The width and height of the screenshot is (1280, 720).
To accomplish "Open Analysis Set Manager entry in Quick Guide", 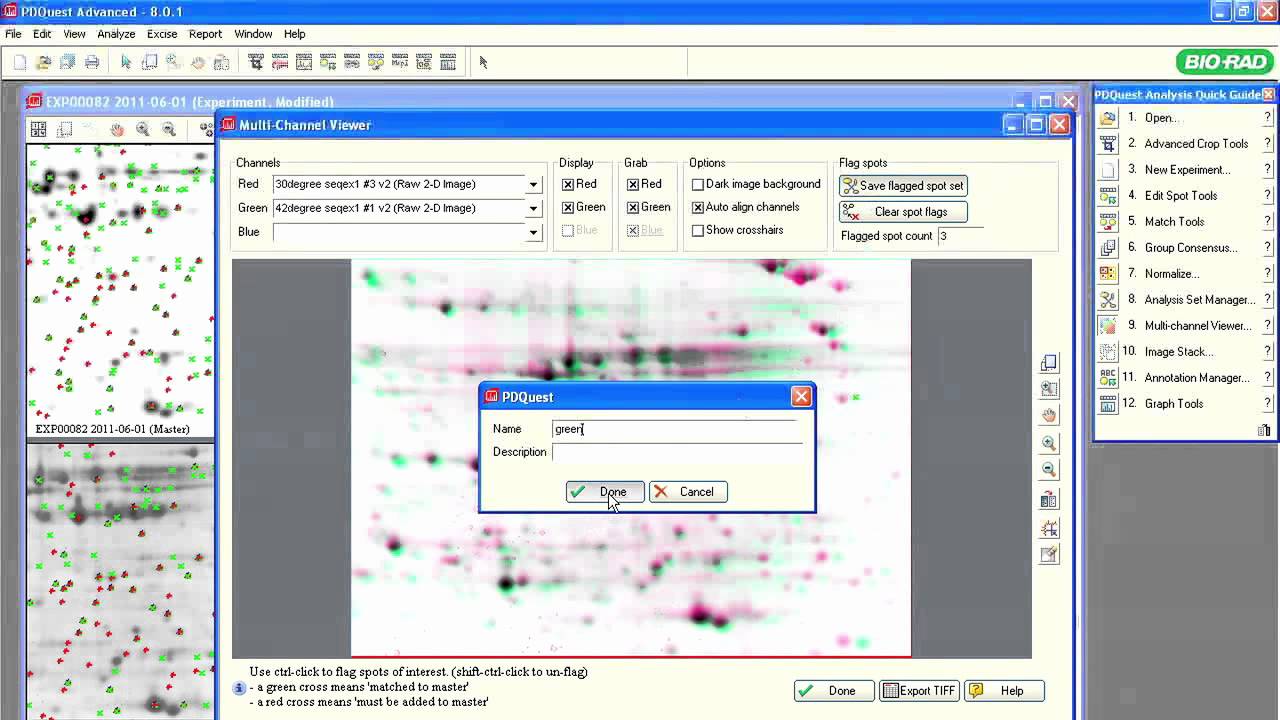I will point(1200,300).
